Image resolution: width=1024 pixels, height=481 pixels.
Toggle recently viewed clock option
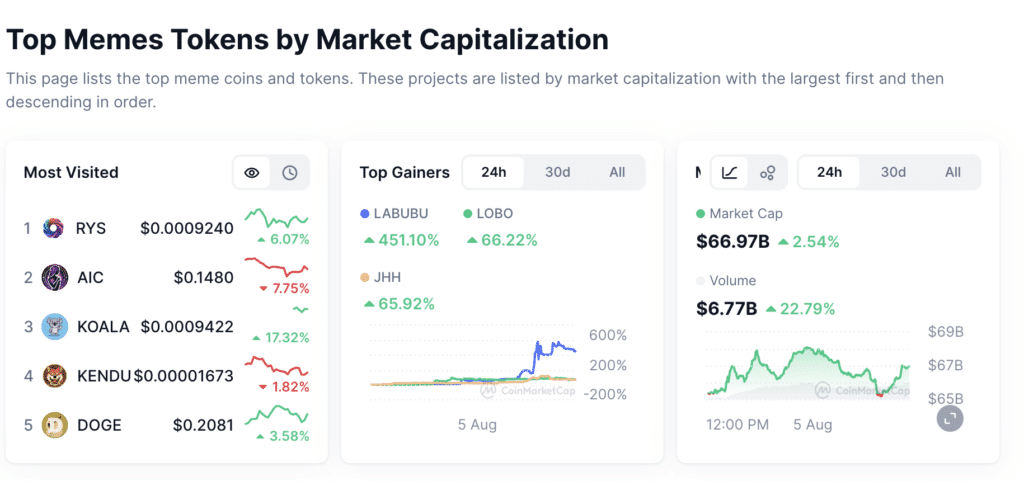tap(290, 172)
